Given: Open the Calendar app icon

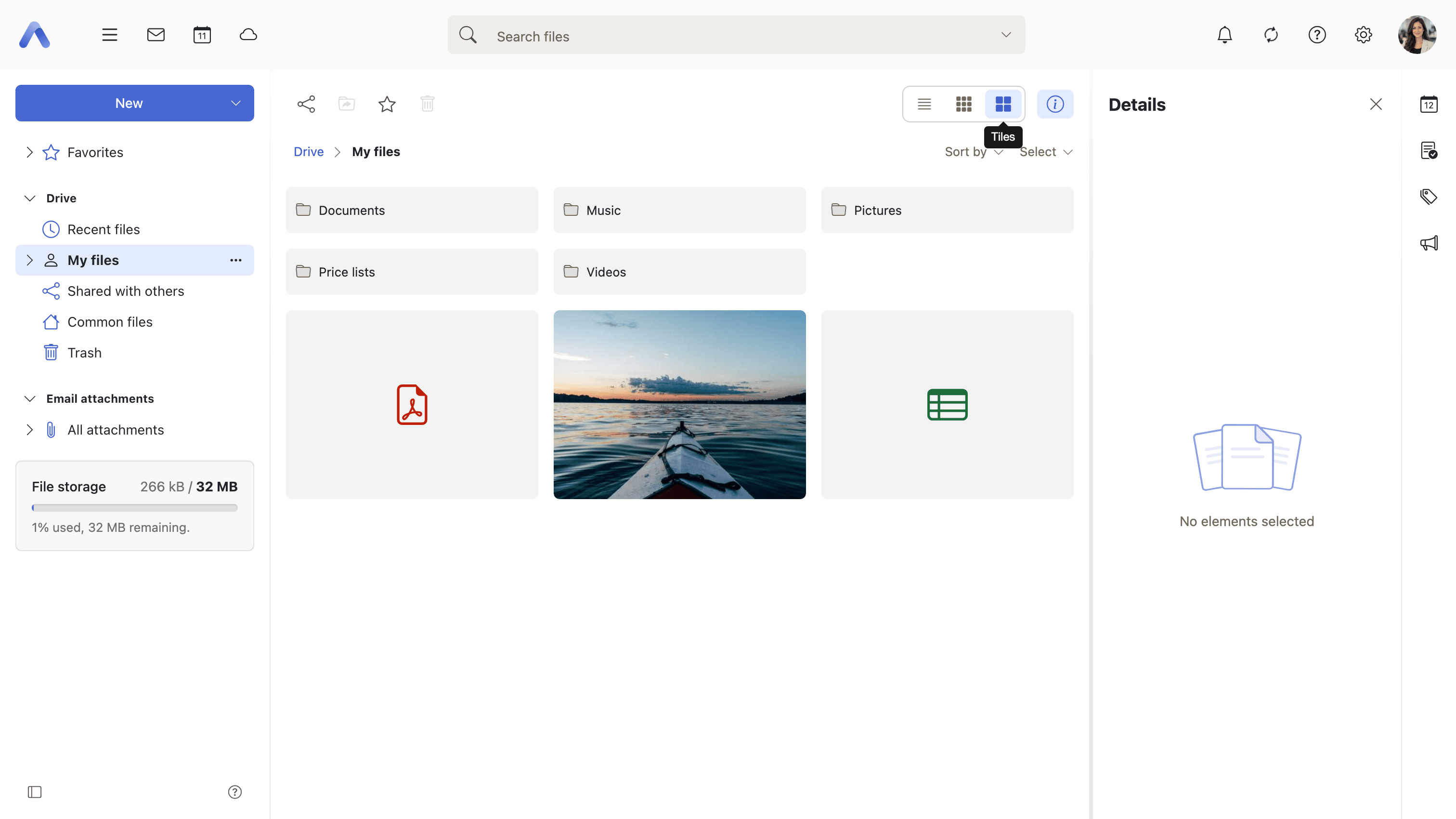Looking at the screenshot, I should coord(202,35).
